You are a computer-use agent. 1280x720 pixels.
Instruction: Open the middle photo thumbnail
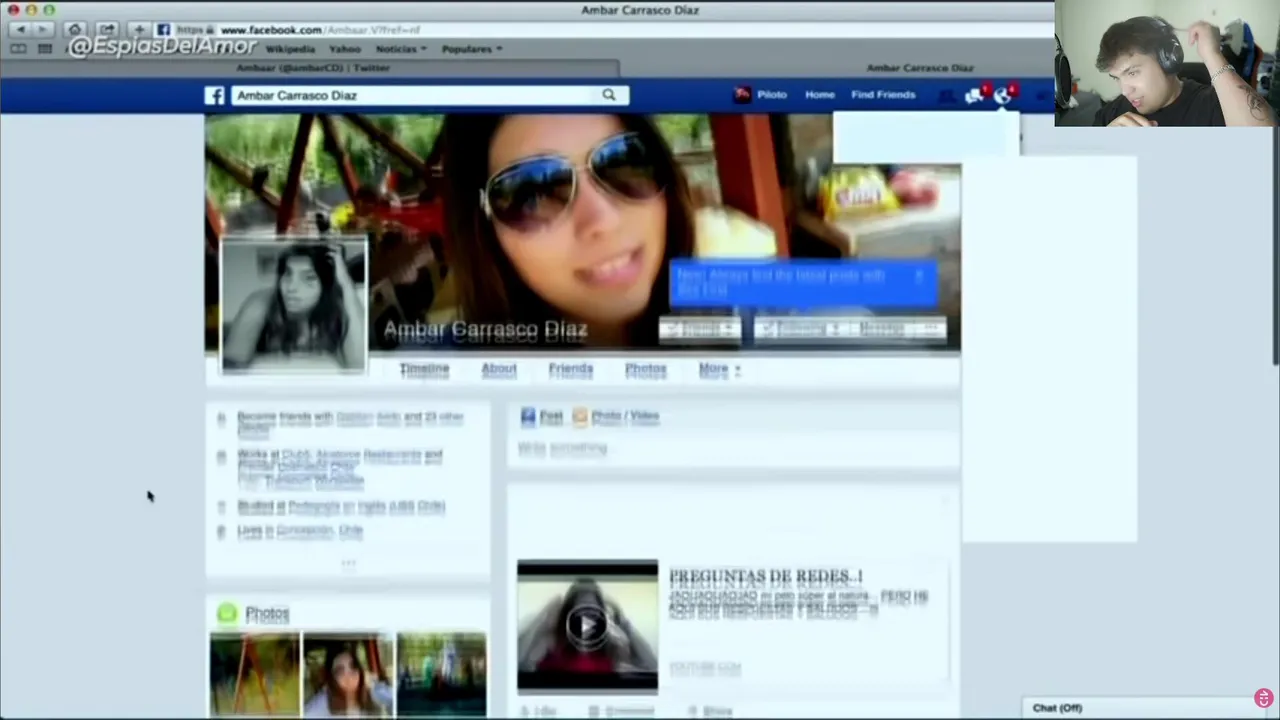348,674
